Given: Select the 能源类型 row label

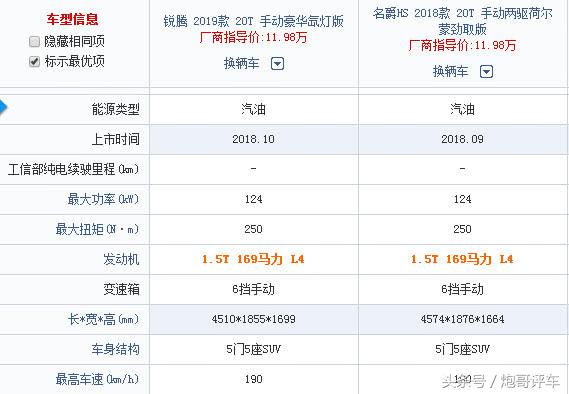Looking at the screenshot, I should (x=115, y=109).
